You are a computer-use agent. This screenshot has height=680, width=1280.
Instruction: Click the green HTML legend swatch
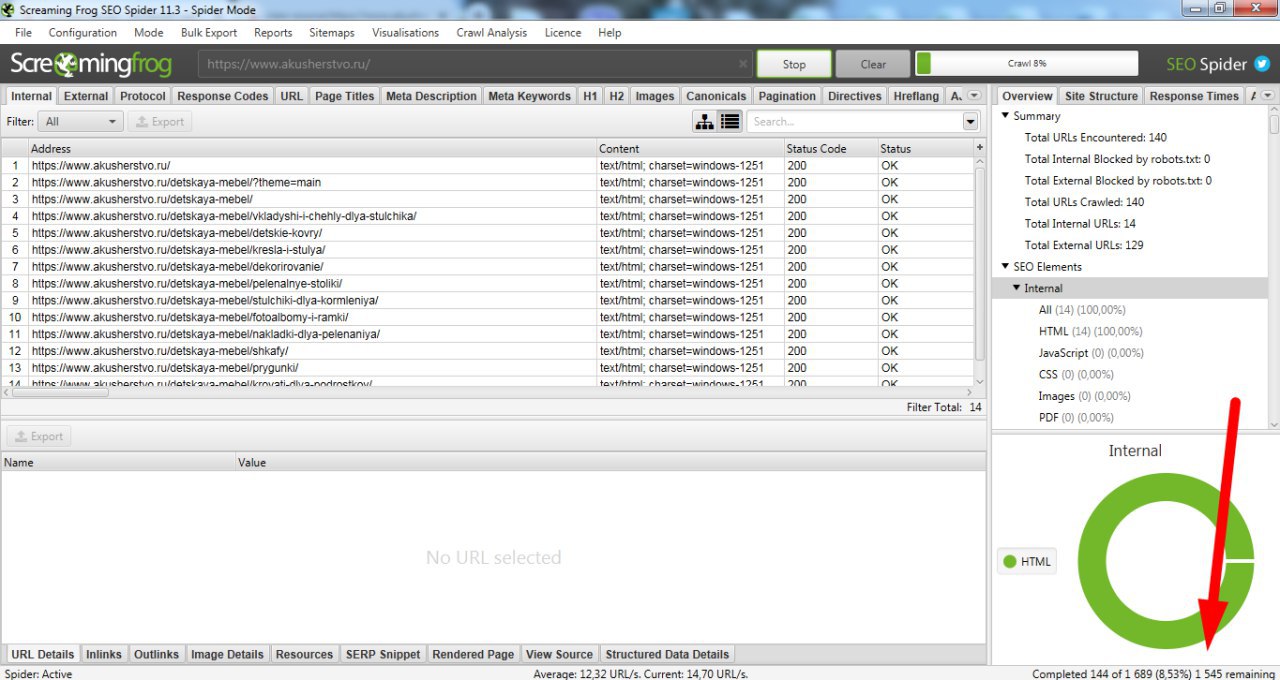coord(1009,561)
